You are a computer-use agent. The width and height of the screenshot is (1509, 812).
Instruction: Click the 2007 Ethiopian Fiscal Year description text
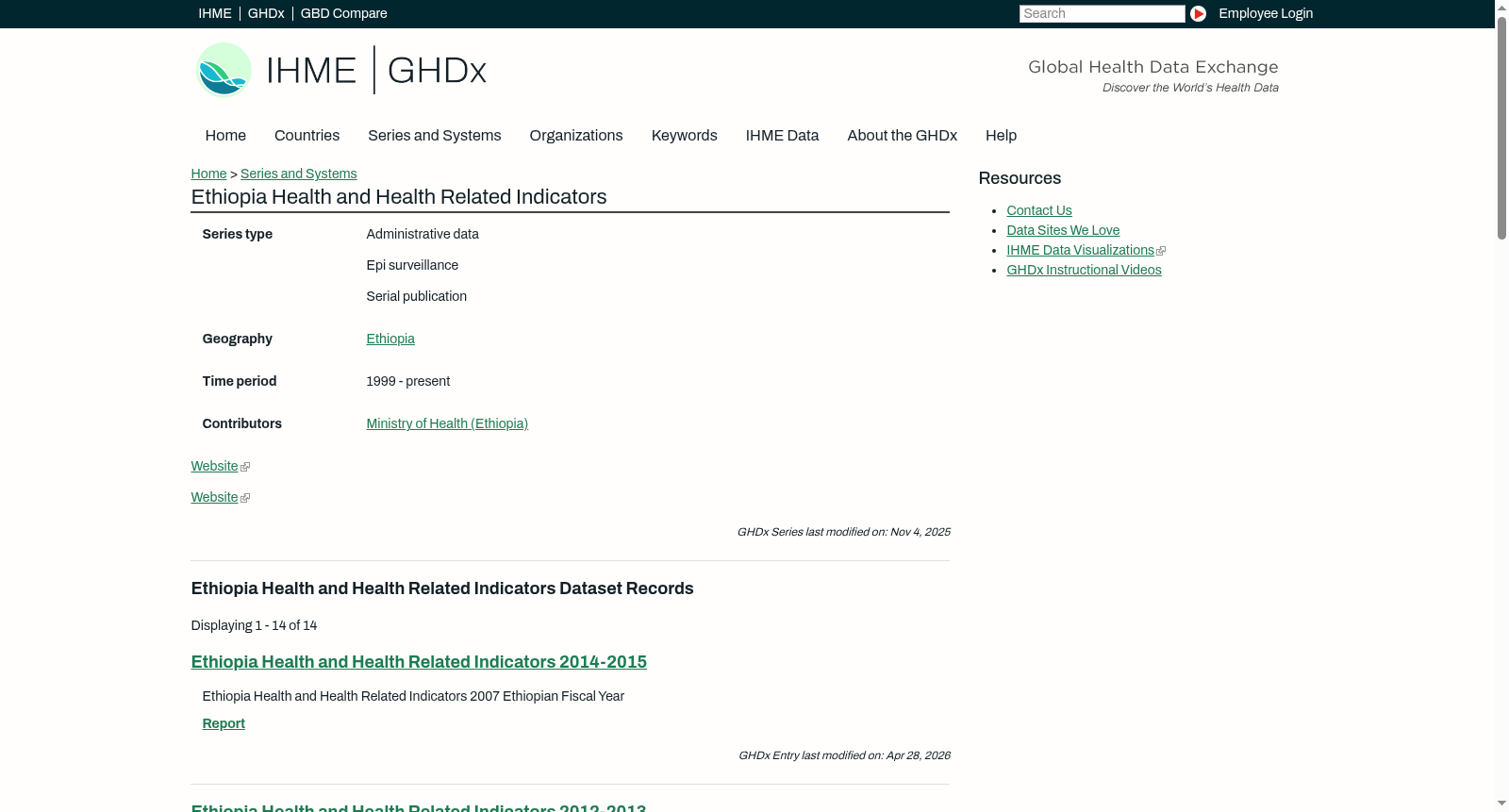[x=413, y=696]
